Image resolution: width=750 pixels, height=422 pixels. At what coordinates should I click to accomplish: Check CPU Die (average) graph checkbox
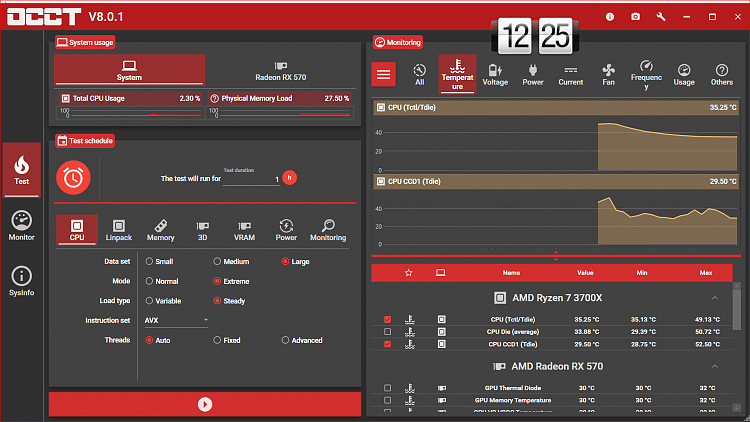coord(387,332)
